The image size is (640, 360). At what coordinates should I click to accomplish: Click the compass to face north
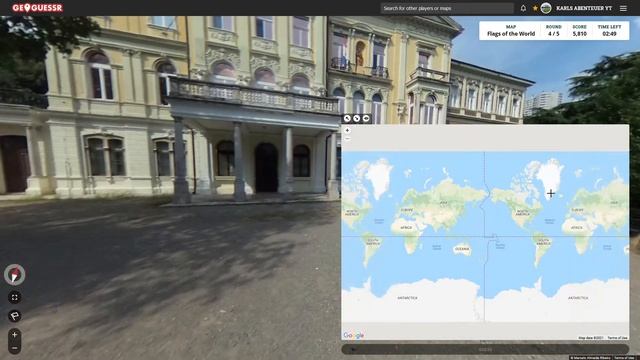15,275
